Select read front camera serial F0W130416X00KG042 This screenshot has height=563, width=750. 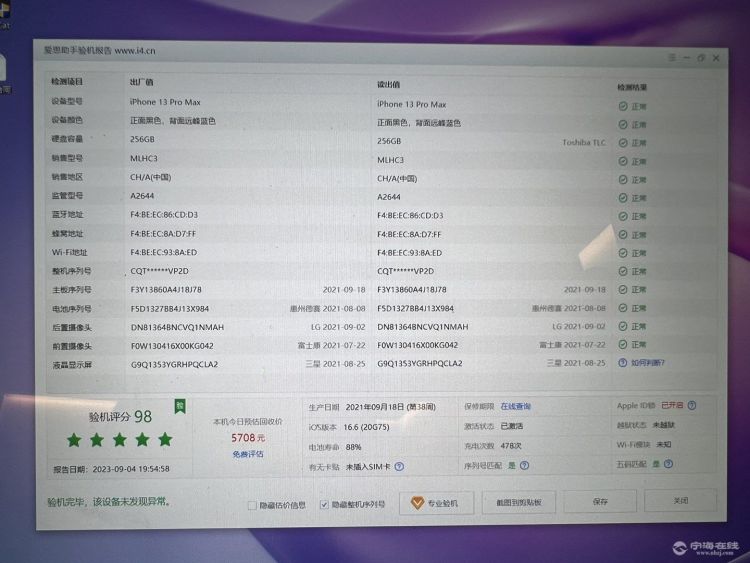pos(418,345)
